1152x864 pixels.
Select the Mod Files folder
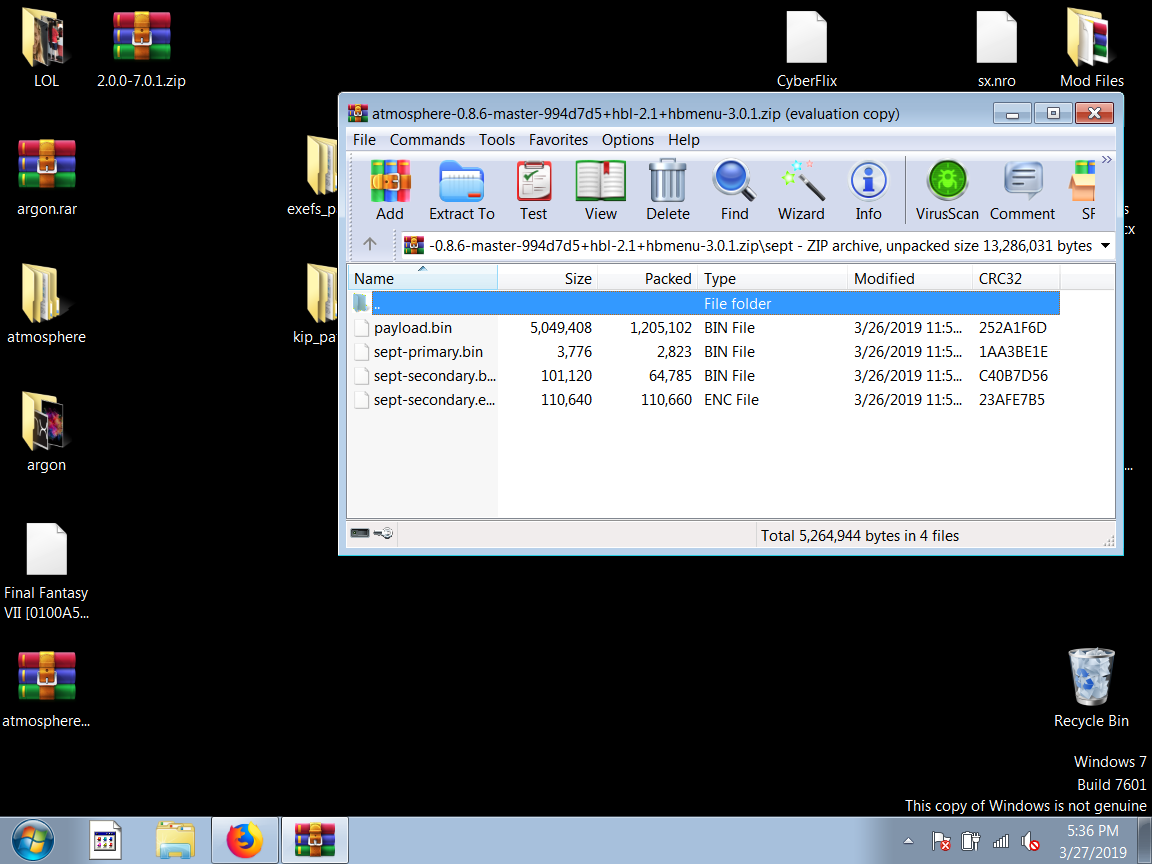[x=1091, y=48]
